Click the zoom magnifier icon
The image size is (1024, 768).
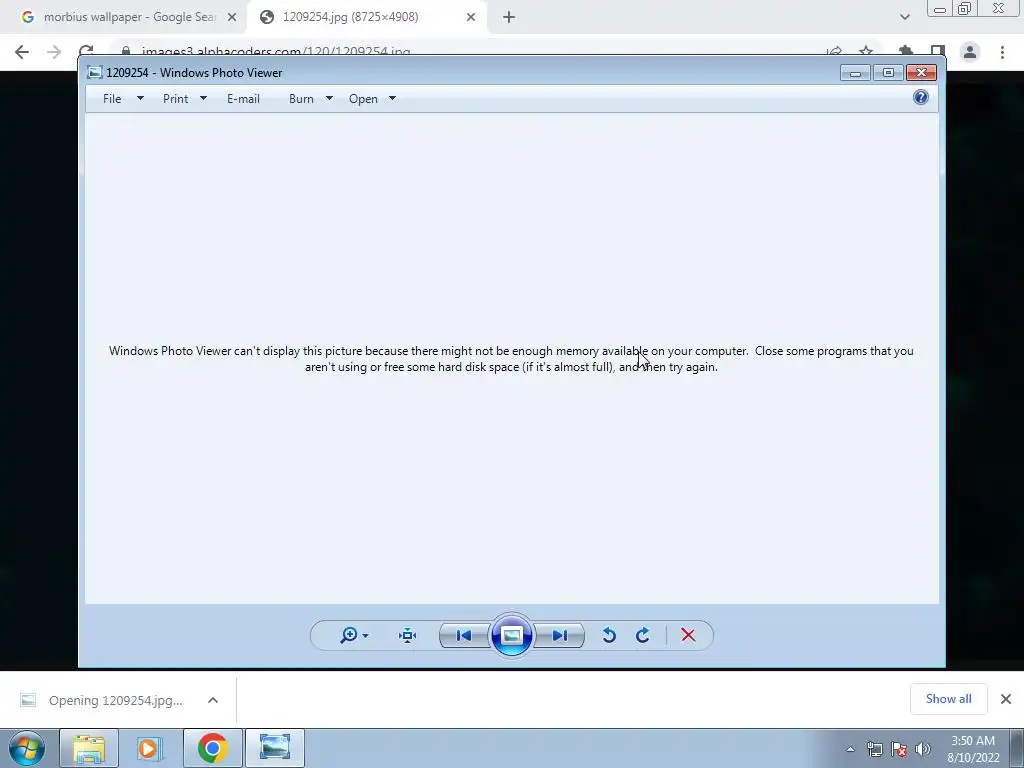click(349, 635)
